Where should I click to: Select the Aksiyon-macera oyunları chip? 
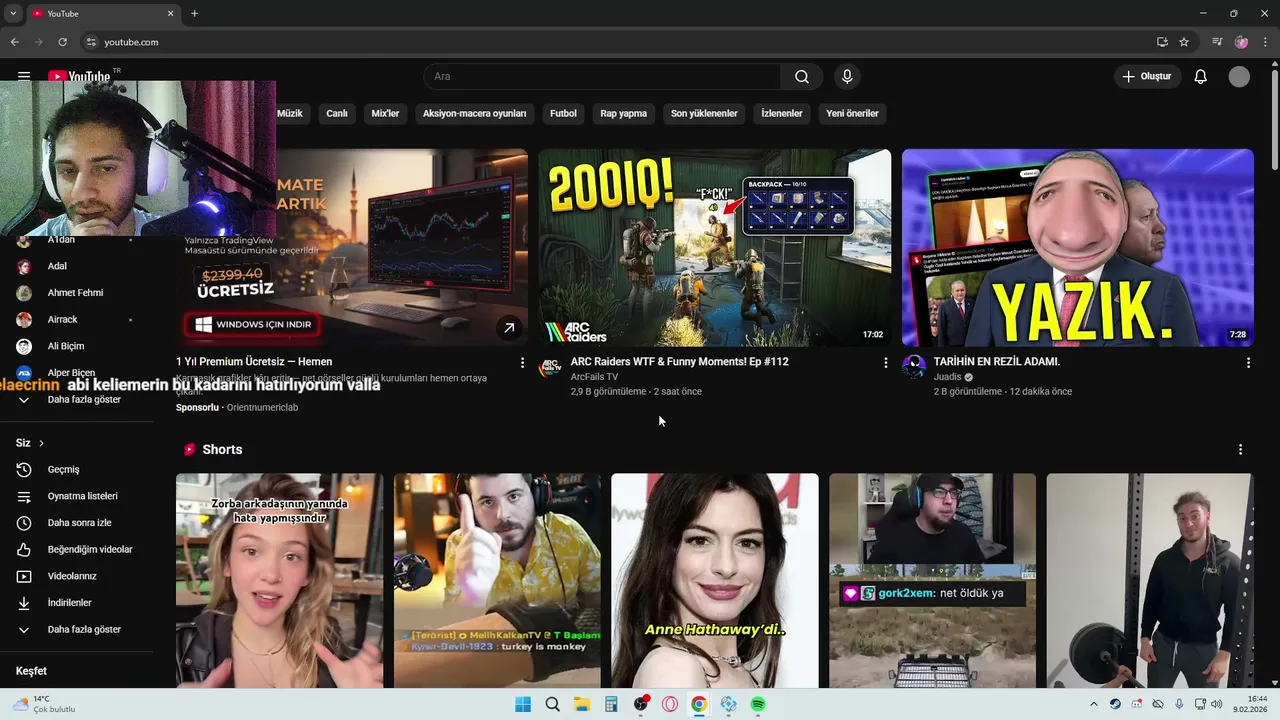[x=474, y=114]
